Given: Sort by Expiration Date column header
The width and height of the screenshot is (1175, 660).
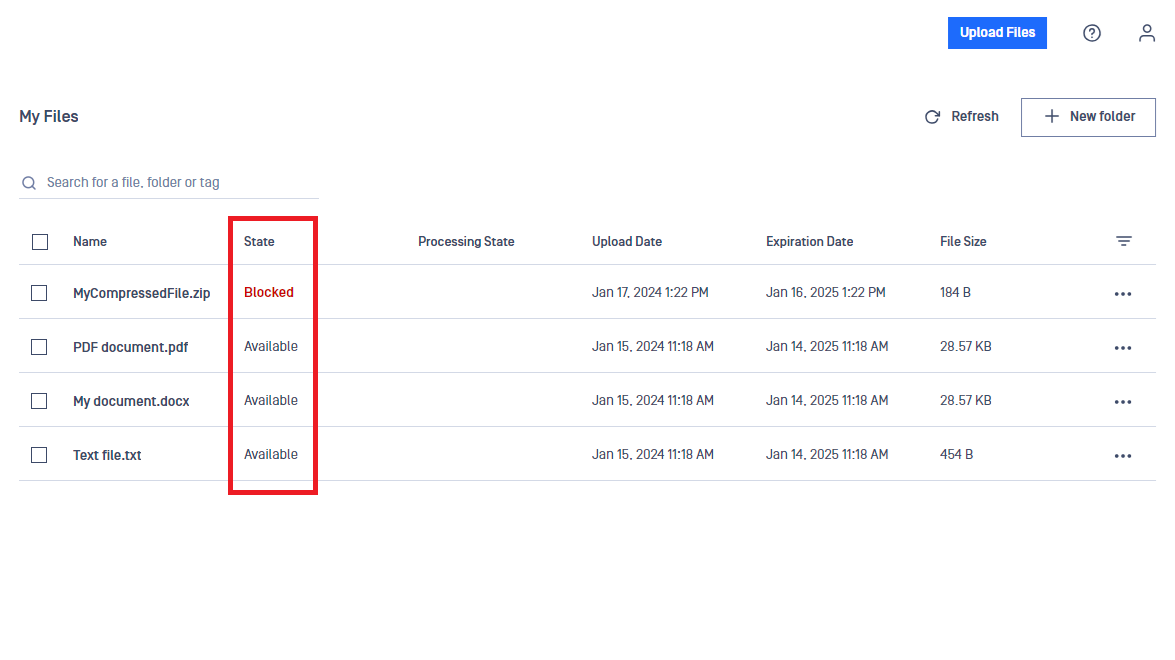Looking at the screenshot, I should (x=809, y=241).
